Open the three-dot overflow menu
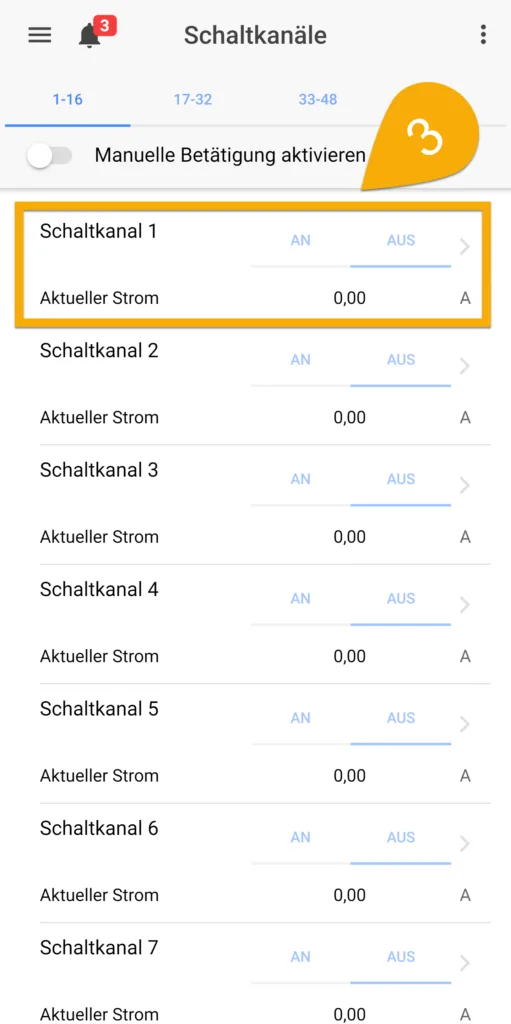Viewport: 511px width, 1024px height. (x=483, y=35)
